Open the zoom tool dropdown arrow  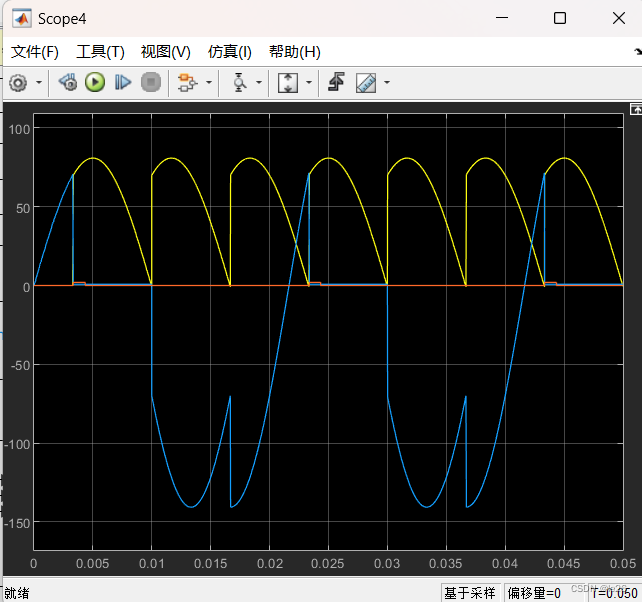coord(259,83)
